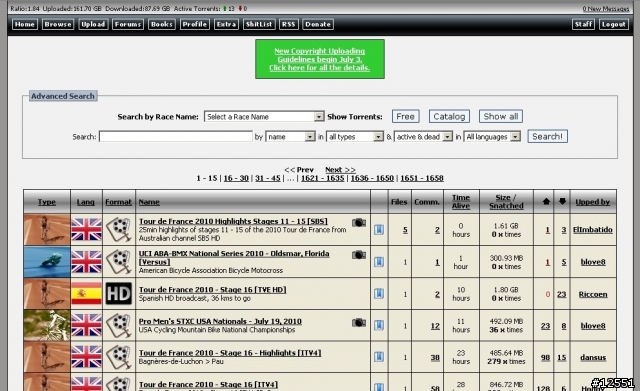Open the Extra menu button
This screenshot has width=640, height=391.
(226, 24)
